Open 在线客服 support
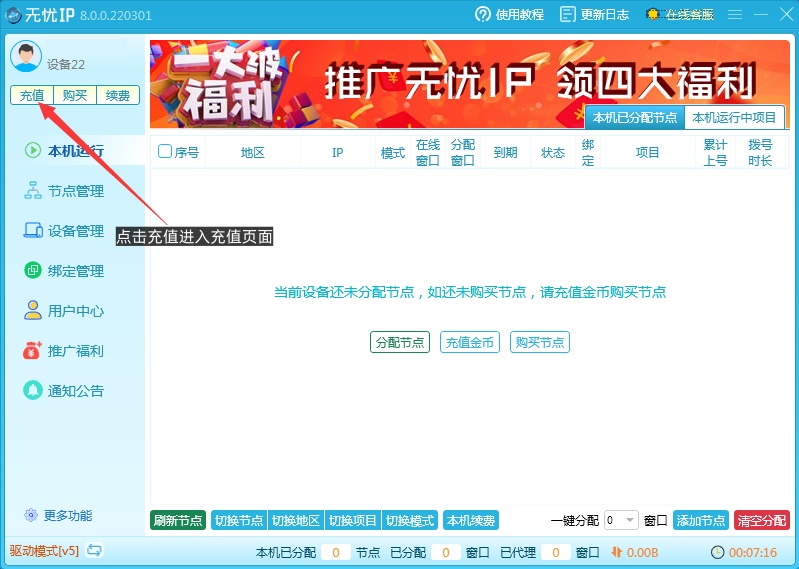The image size is (799, 569). [x=680, y=14]
